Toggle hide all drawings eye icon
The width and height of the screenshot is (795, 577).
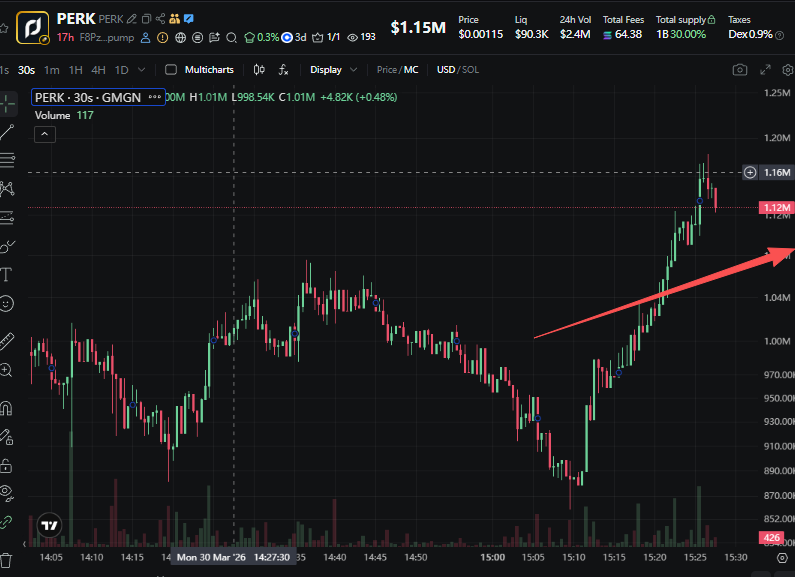[6, 492]
